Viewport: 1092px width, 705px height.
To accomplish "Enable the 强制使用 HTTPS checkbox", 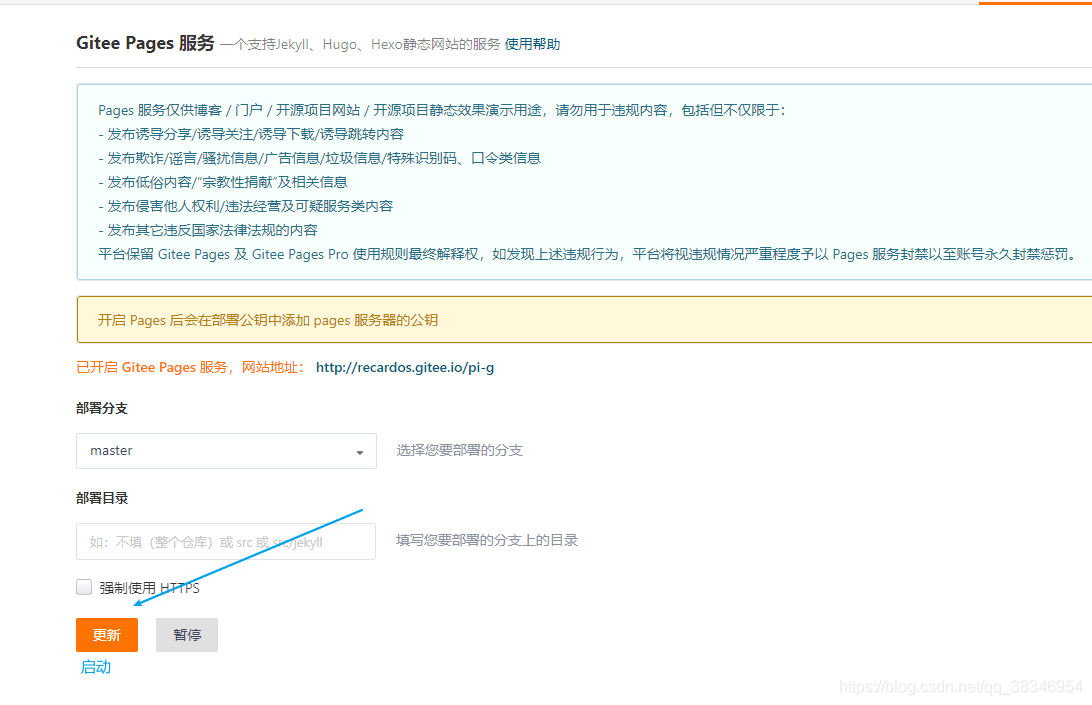I will pos(84,587).
